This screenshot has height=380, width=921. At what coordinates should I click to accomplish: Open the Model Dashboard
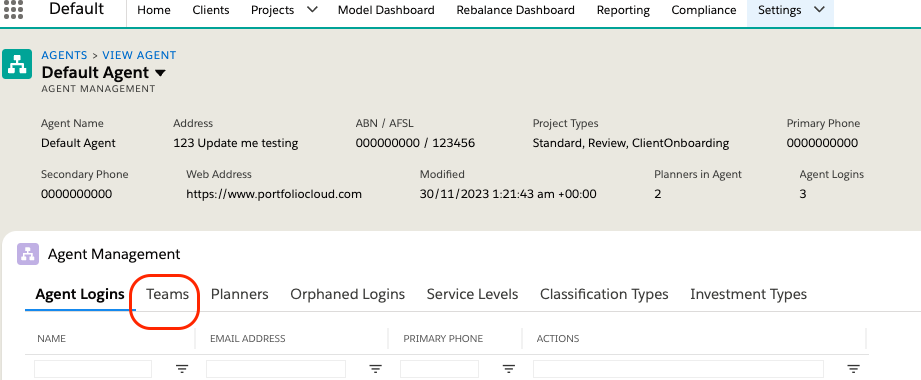[x=386, y=10]
